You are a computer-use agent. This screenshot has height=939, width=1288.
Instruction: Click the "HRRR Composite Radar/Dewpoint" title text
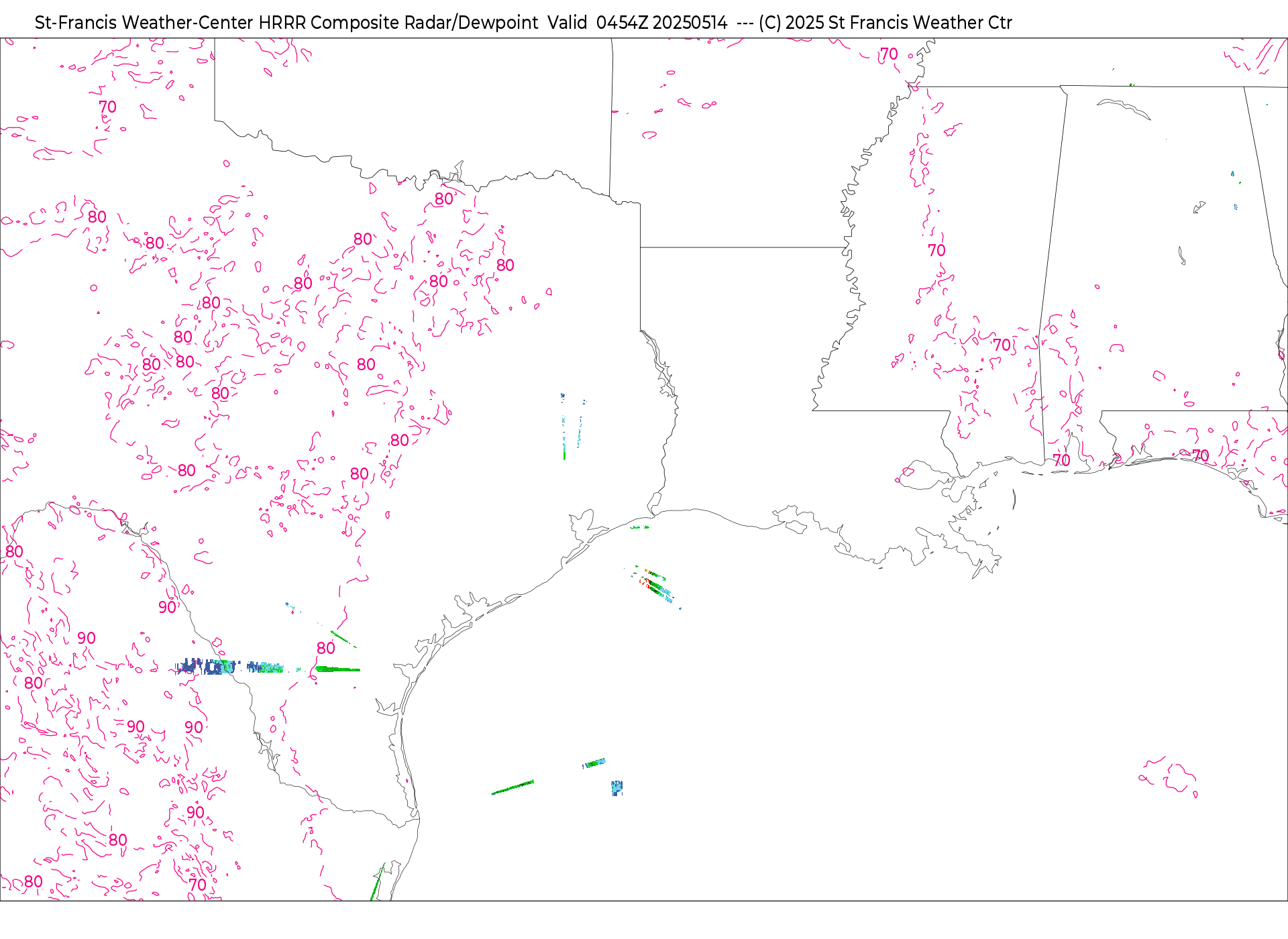398,23
